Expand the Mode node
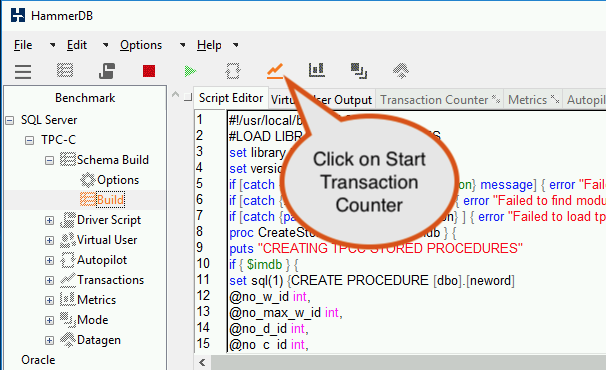This screenshot has width=606, height=370. pyautogui.click(x=49, y=321)
